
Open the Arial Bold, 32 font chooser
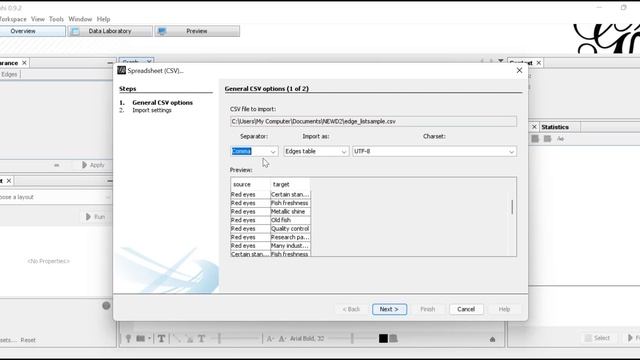[307, 338]
